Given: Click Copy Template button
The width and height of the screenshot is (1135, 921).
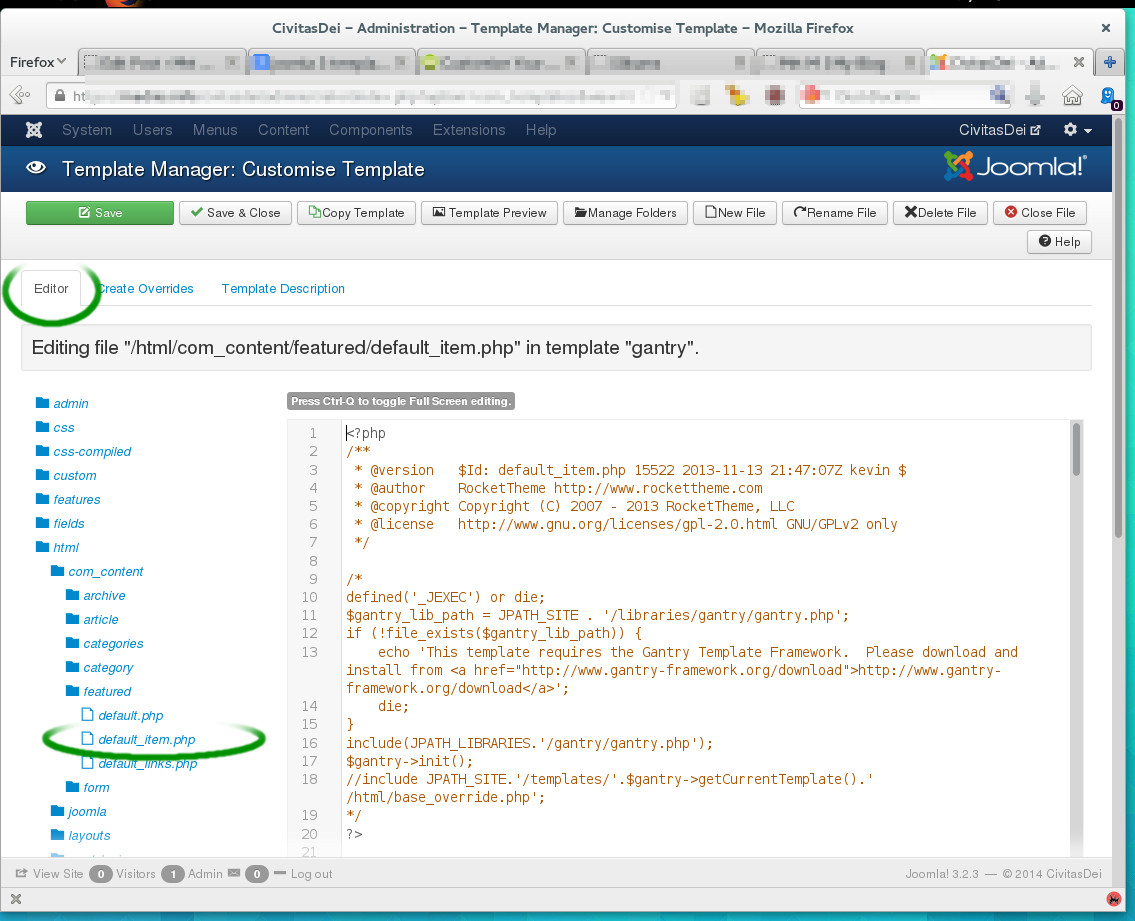Looking at the screenshot, I should [x=356, y=213].
